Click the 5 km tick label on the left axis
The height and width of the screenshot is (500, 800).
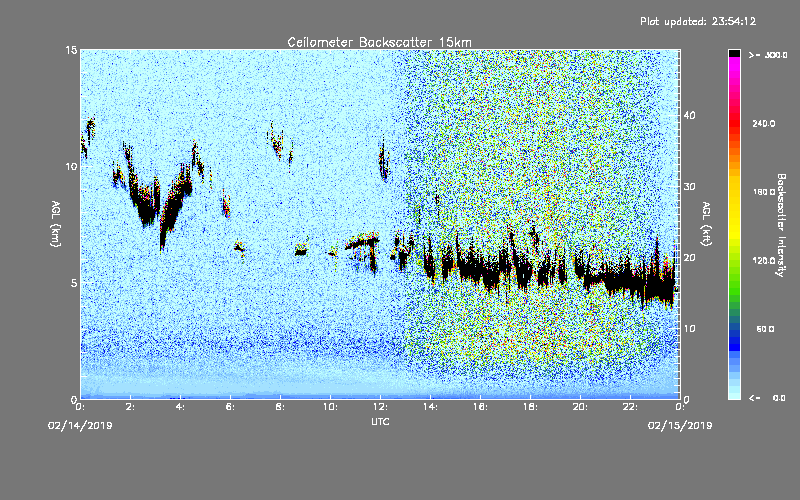pyautogui.click(x=74, y=283)
